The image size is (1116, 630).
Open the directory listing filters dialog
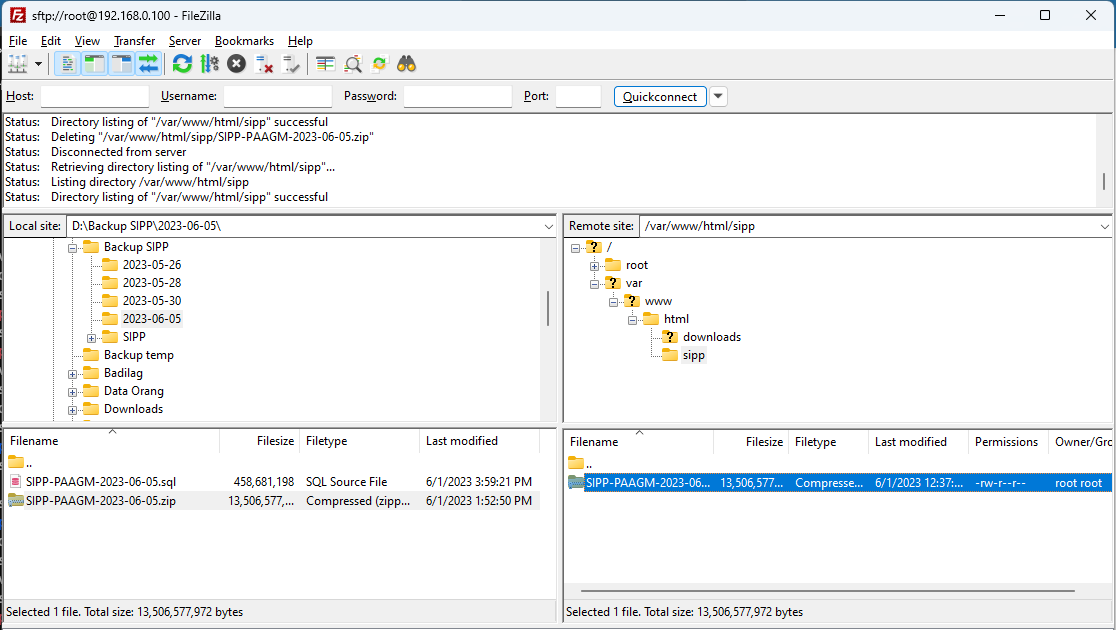(x=325, y=64)
